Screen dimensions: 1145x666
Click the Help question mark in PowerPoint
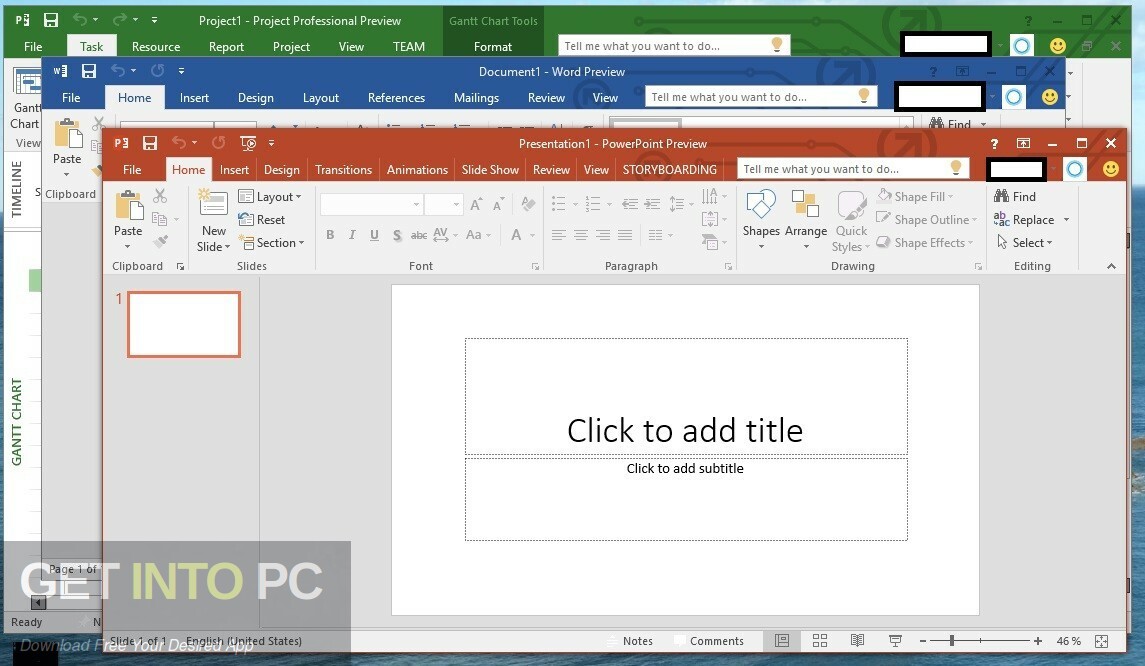pos(994,143)
